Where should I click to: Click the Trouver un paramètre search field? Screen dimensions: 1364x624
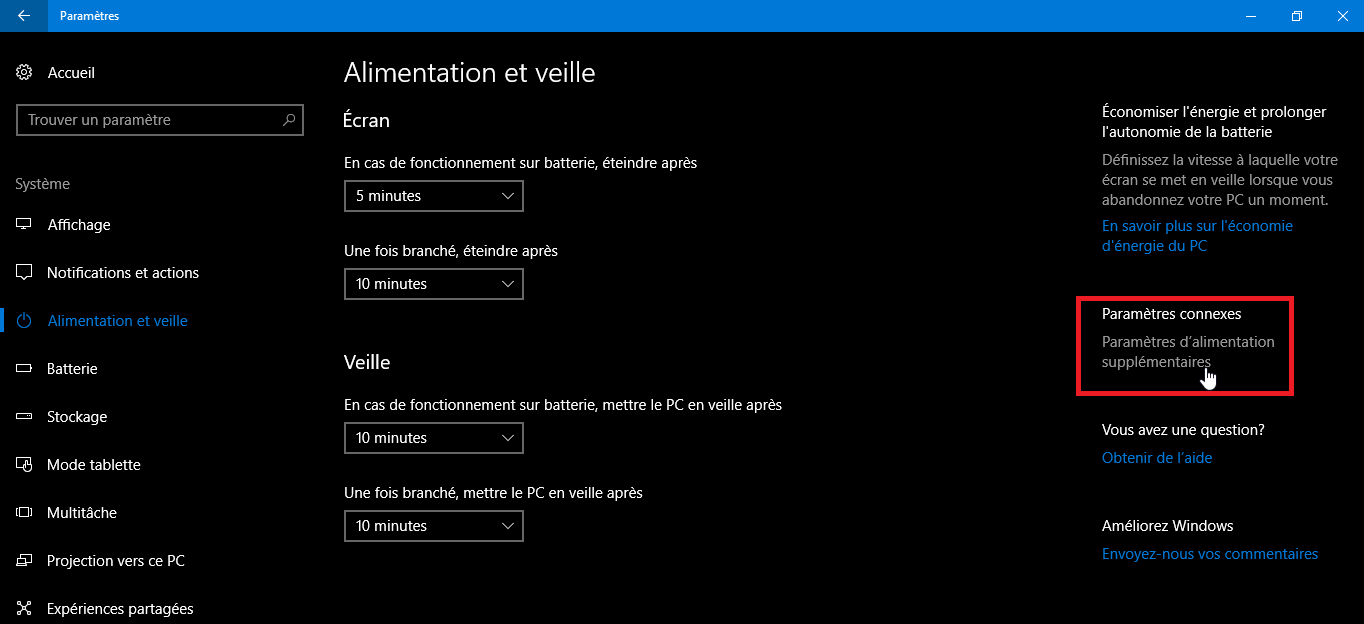[150, 120]
